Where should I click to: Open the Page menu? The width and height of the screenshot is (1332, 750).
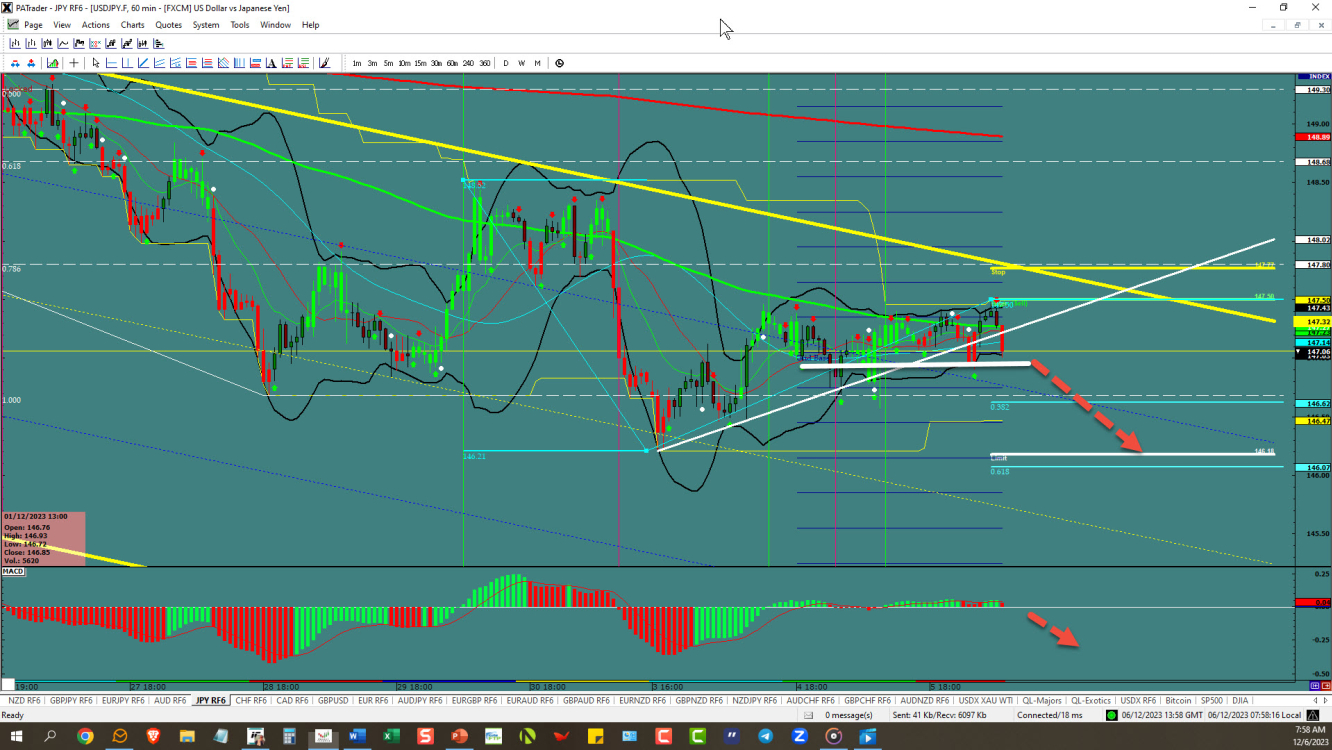(x=33, y=25)
